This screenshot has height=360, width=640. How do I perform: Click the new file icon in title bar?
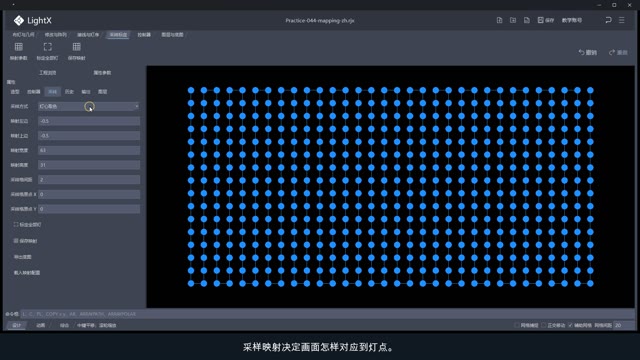[499, 20]
